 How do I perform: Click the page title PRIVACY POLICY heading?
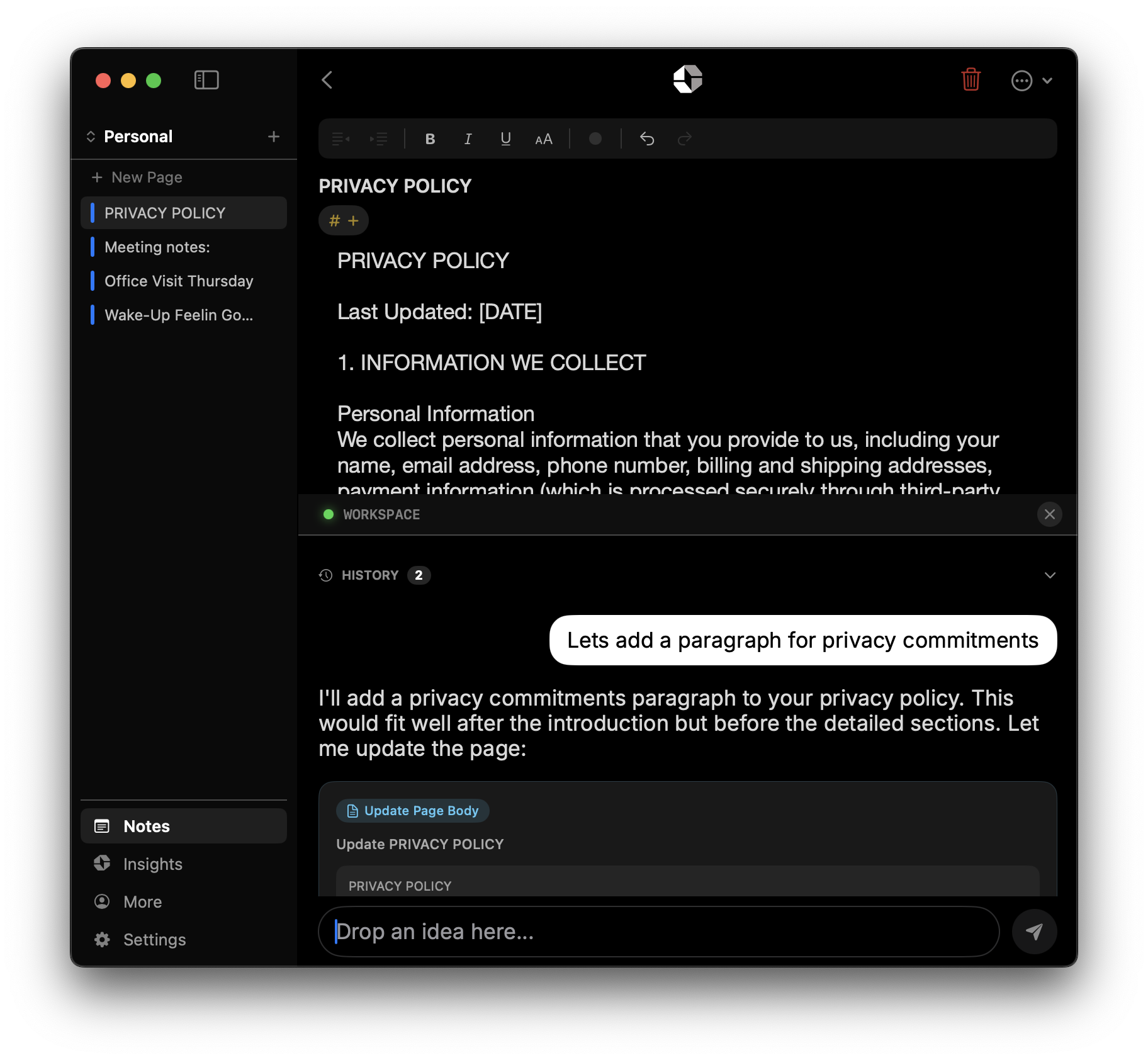[x=395, y=186]
